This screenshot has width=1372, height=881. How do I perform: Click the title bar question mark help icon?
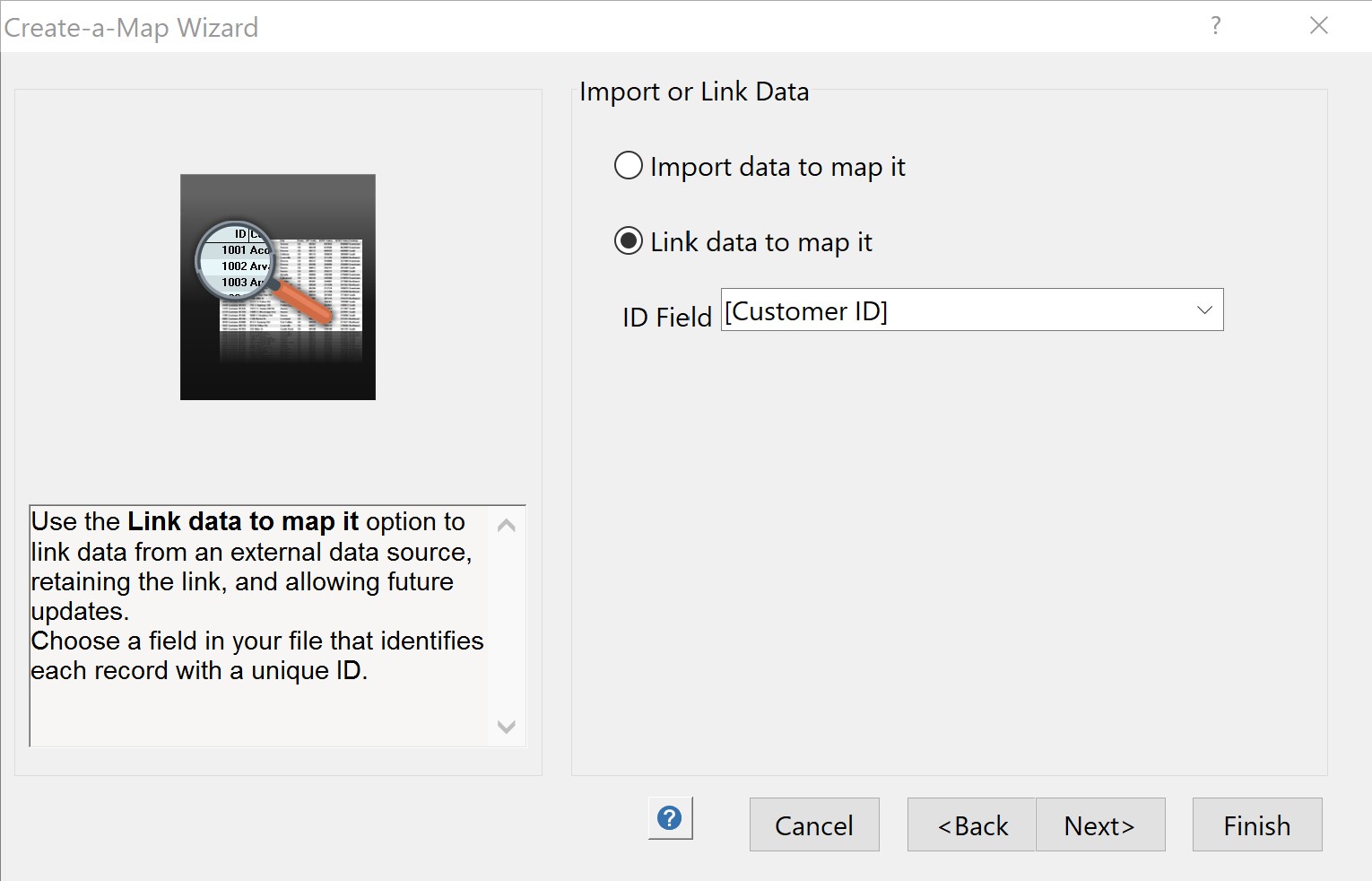pos(1216,25)
